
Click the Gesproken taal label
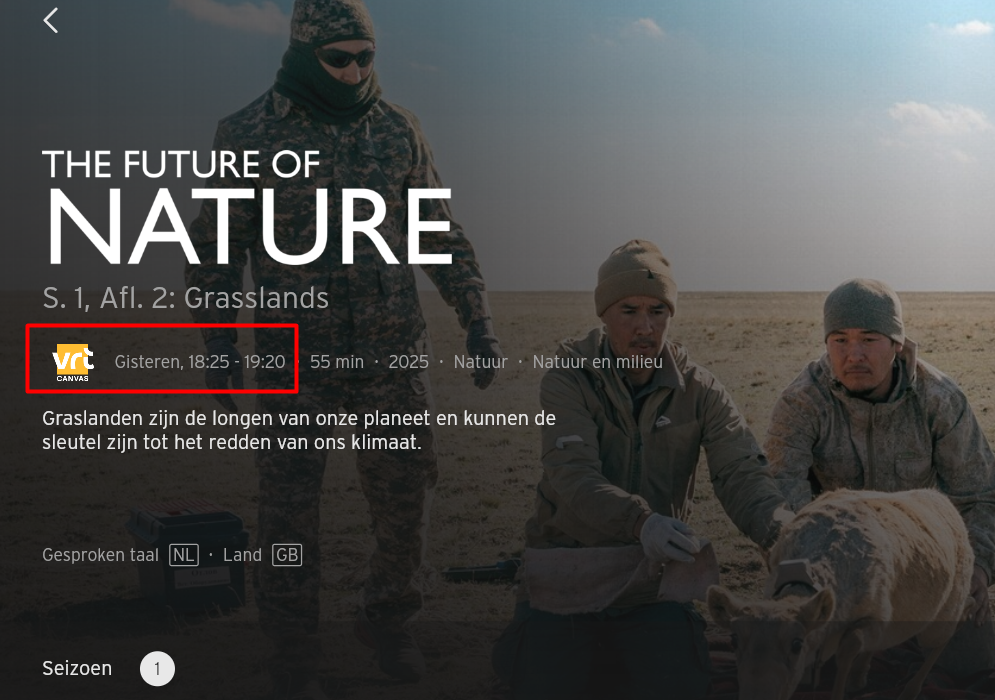click(x=100, y=555)
